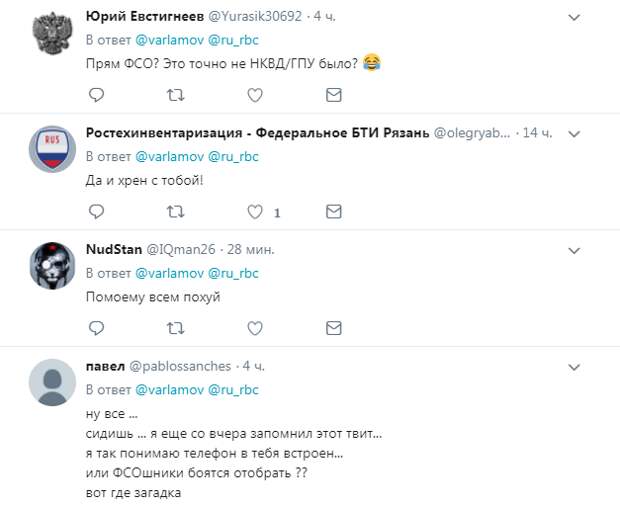Screen dimensions: 620x507
Task: Like the Ростехинвентаризация tweet with 1 like
Action: pyautogui.click(x=255, y=211)
